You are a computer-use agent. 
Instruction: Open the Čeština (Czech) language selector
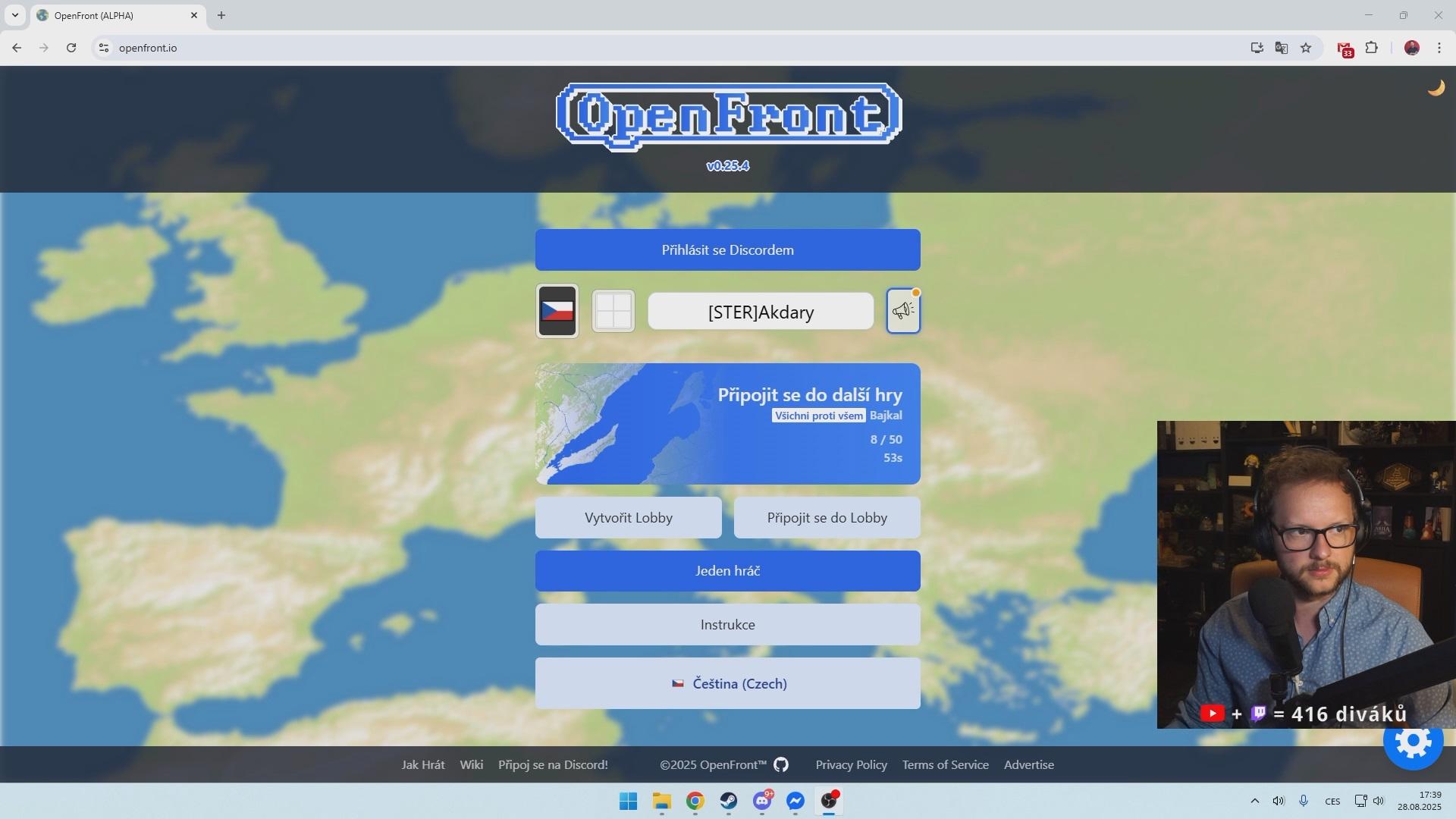pyautogui.click(x=728, y=683)
